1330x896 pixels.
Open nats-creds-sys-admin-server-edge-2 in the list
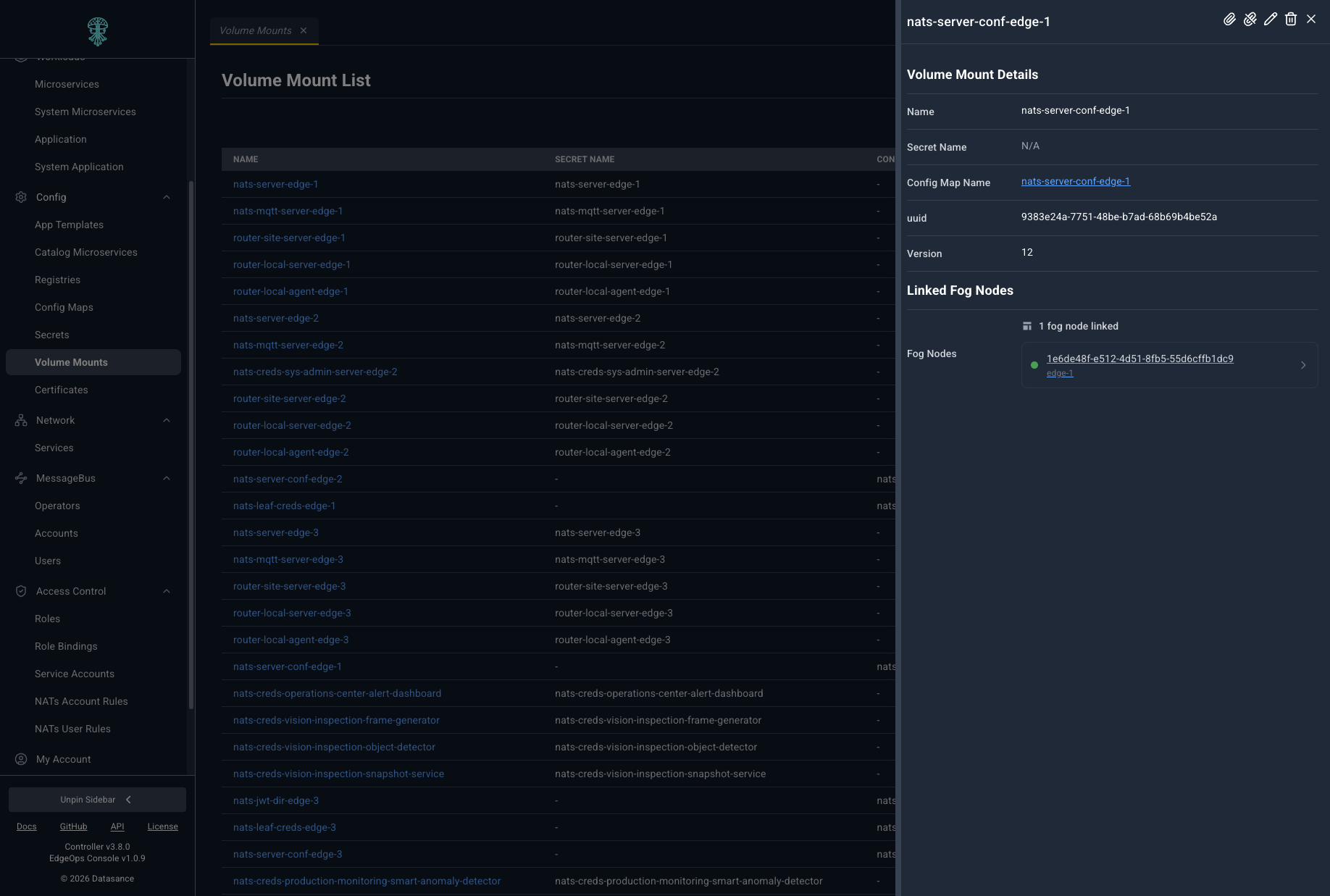tap(315, 372)
